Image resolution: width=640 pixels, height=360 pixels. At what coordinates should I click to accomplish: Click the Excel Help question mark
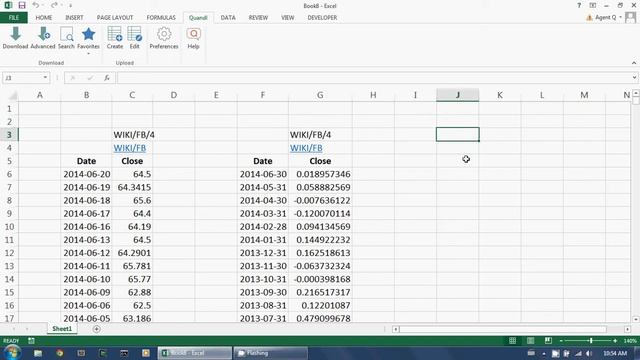pyautogui.click(x=579, y=6)
